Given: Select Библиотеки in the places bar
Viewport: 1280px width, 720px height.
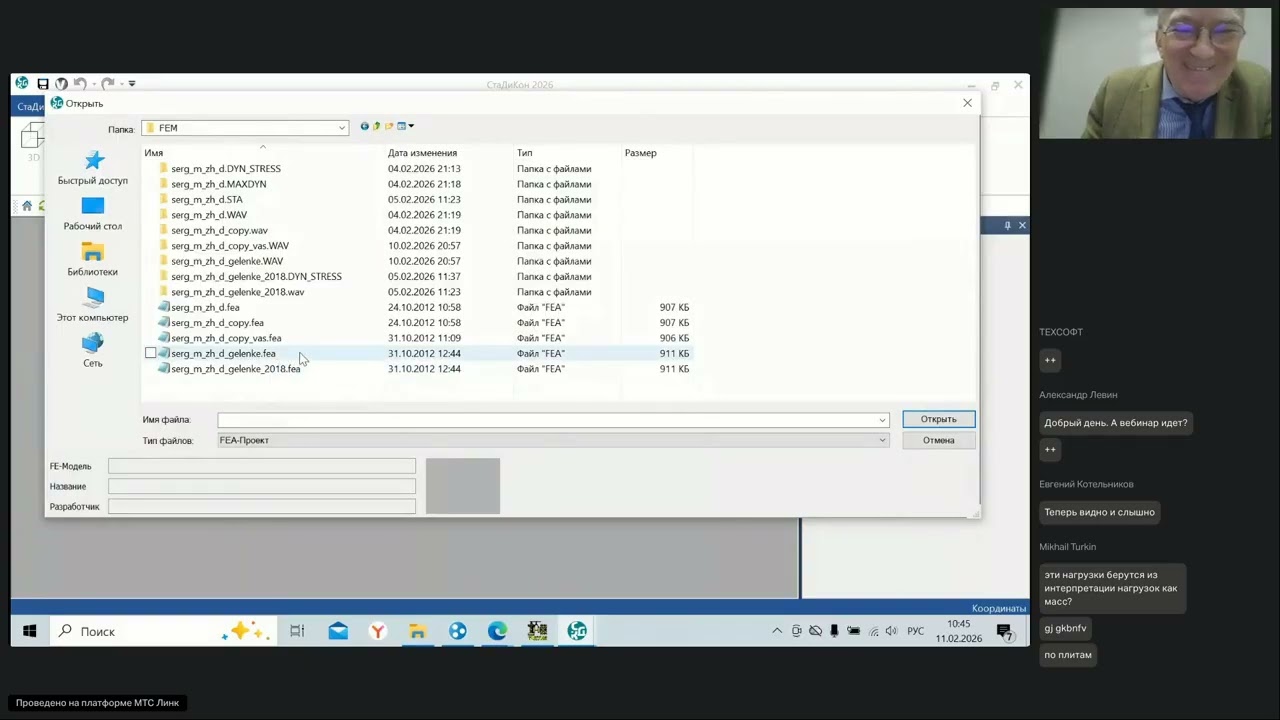Looking at the screenshot, I should click(93, 260).
